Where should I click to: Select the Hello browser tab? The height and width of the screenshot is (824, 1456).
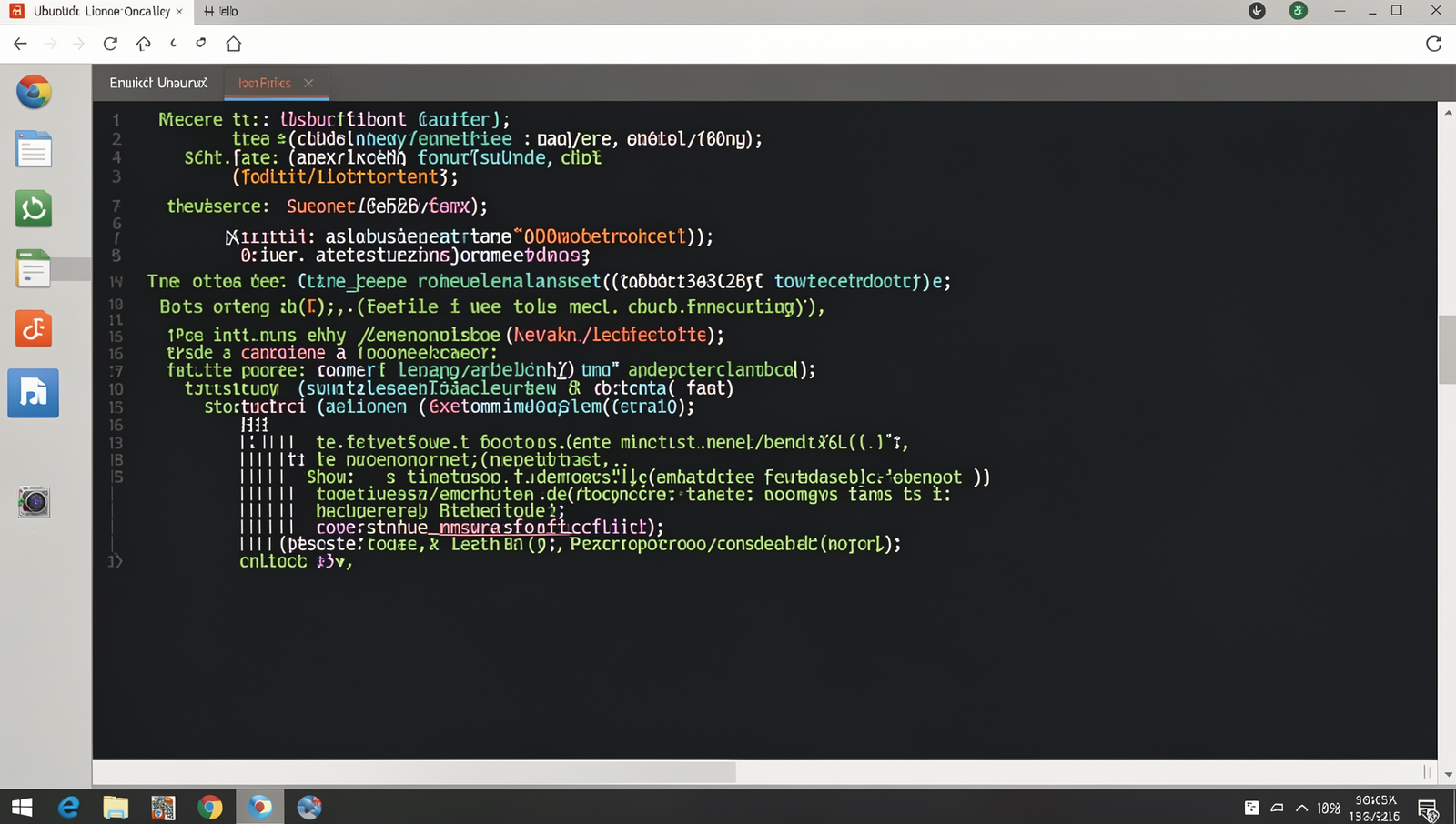point(221,11)
